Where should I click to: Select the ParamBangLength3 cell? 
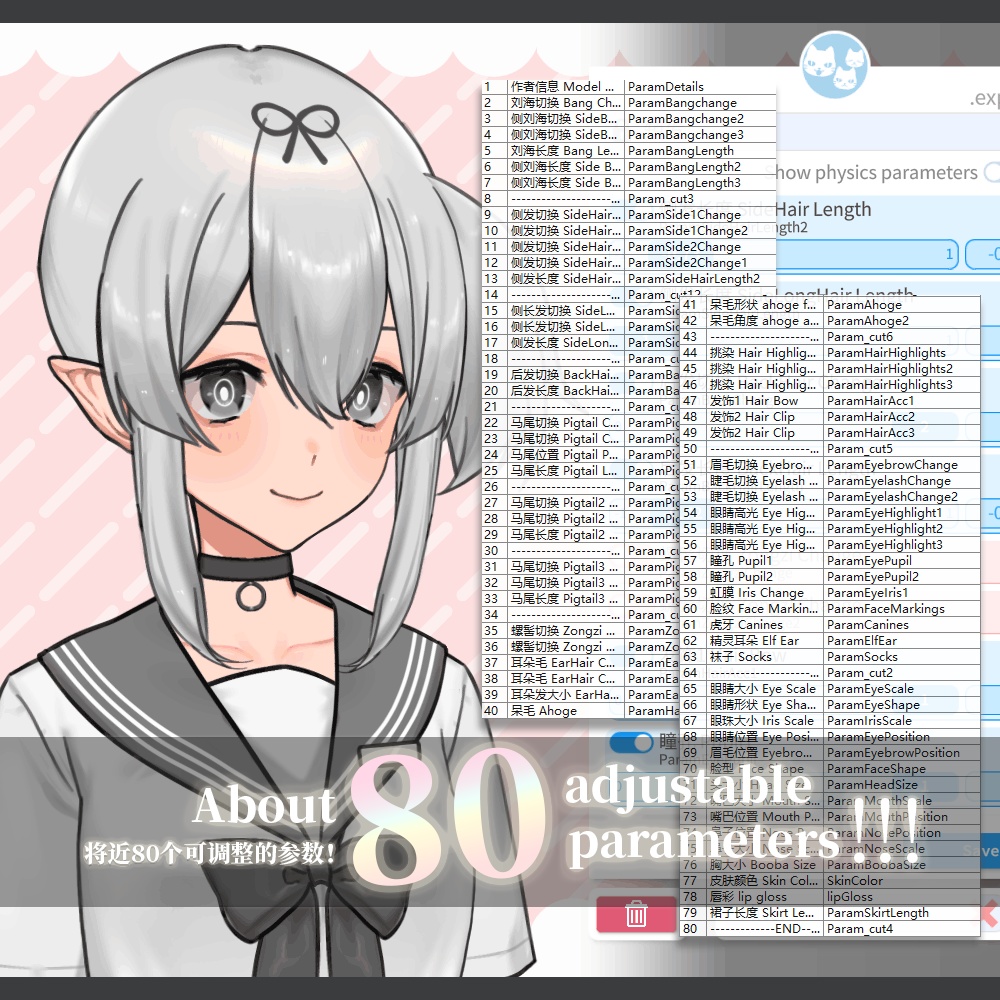tap(700, 182)
